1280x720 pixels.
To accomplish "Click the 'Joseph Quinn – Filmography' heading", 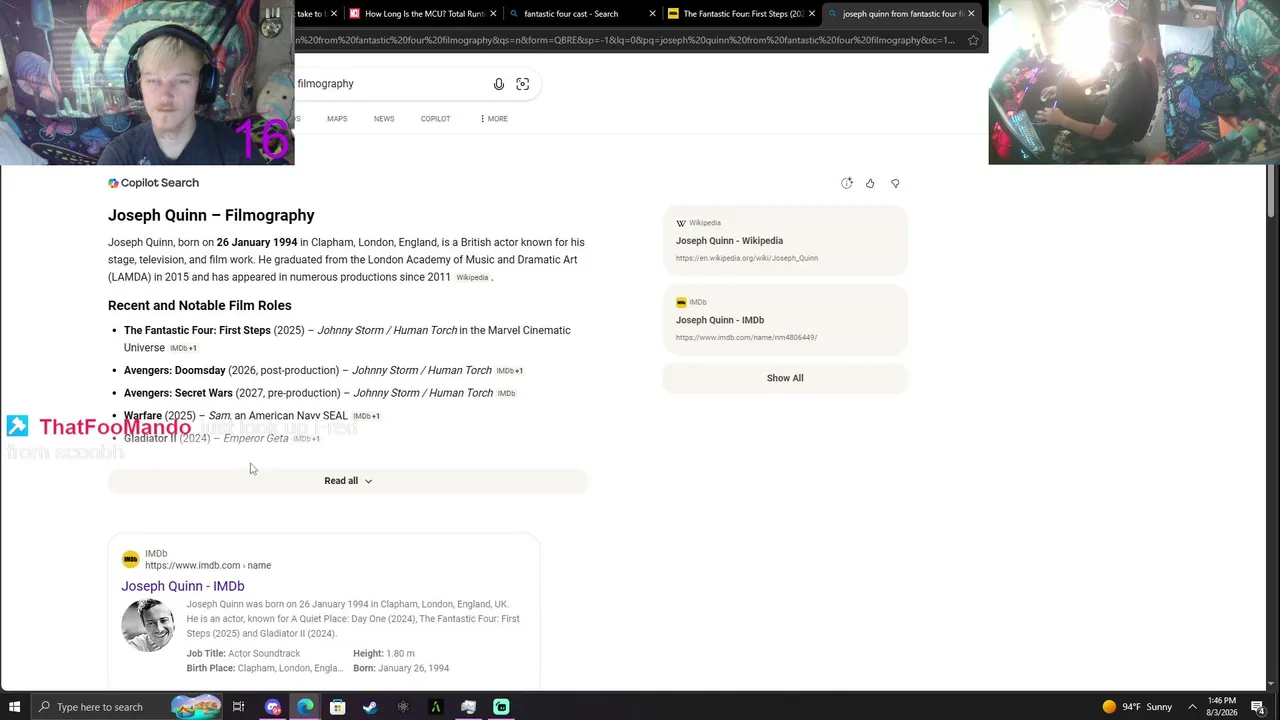I will pyautogui.click(x=211, y=215).
